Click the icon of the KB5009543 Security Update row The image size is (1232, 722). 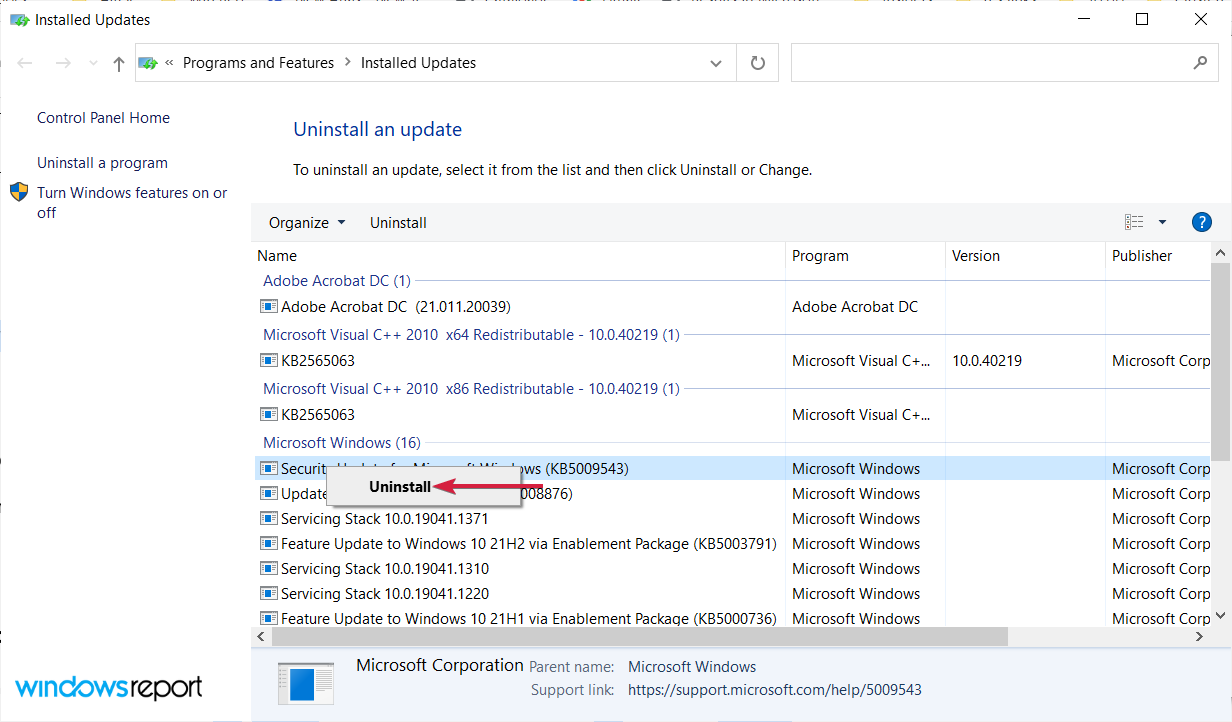(269, 468)
